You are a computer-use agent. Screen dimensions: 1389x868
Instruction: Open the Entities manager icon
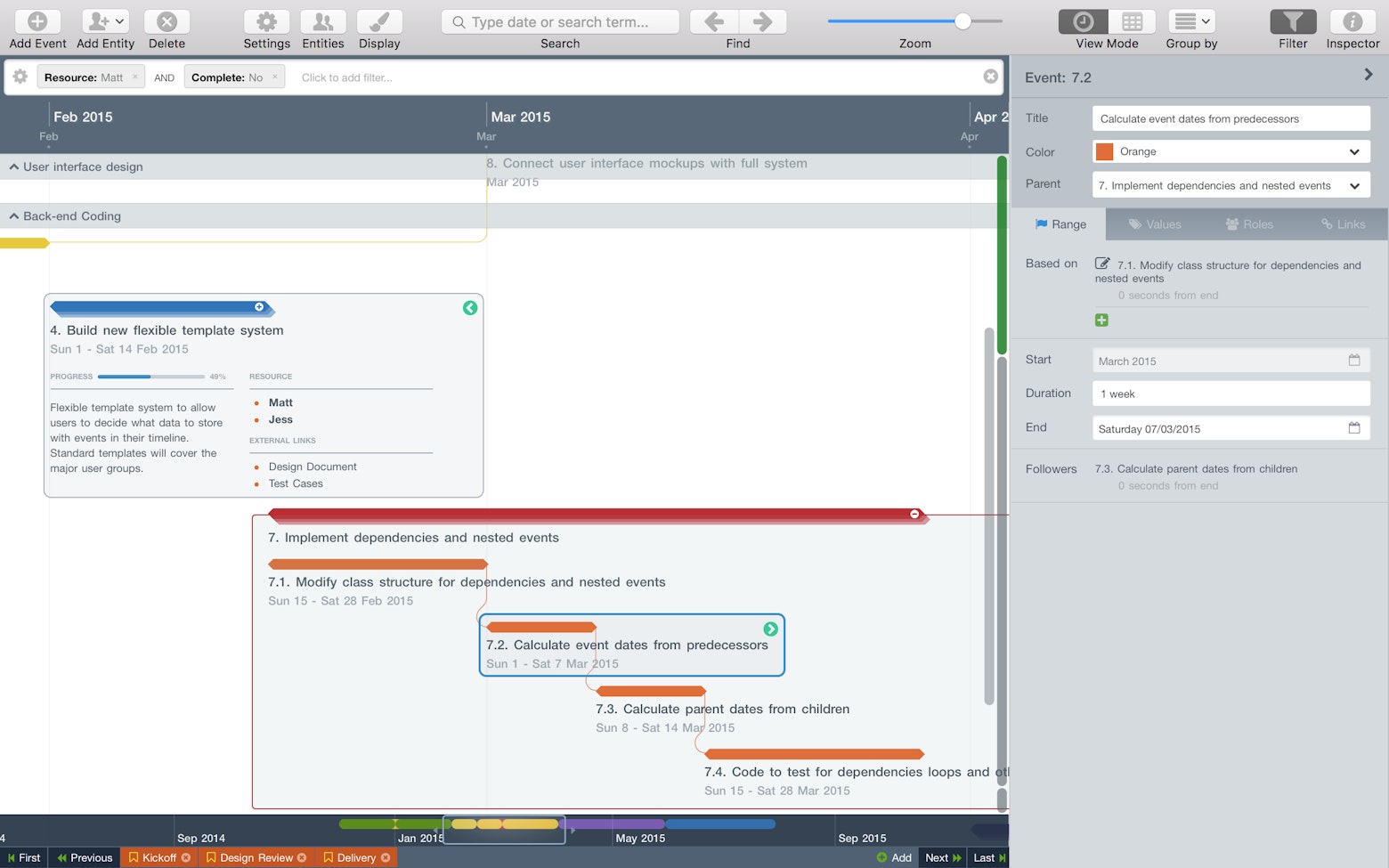click(x=322, y=20)
